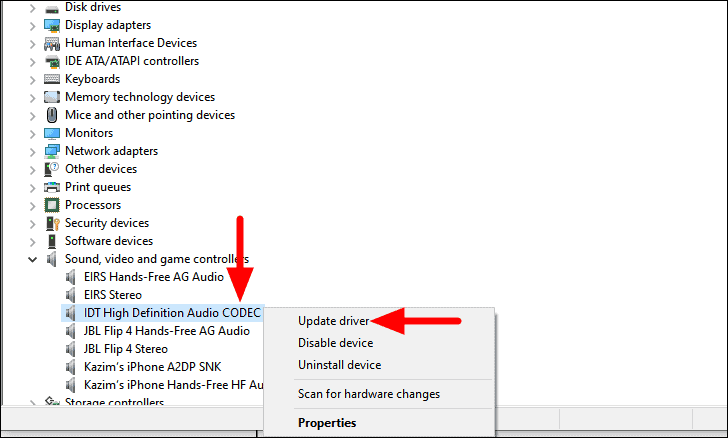Click the Human Interface Devices icon

pyautogui.click(x=52, y=43)
